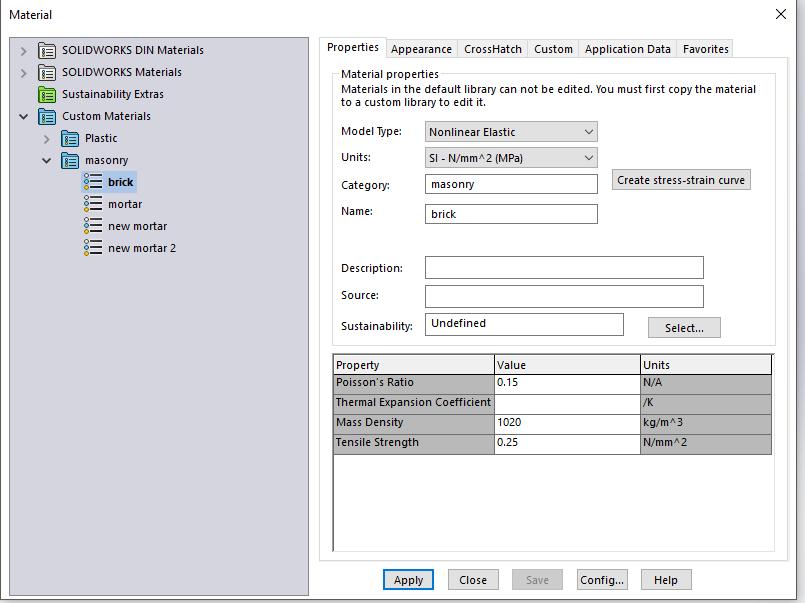
Task: Click the mortar material icon
Action: click(93, 204)
